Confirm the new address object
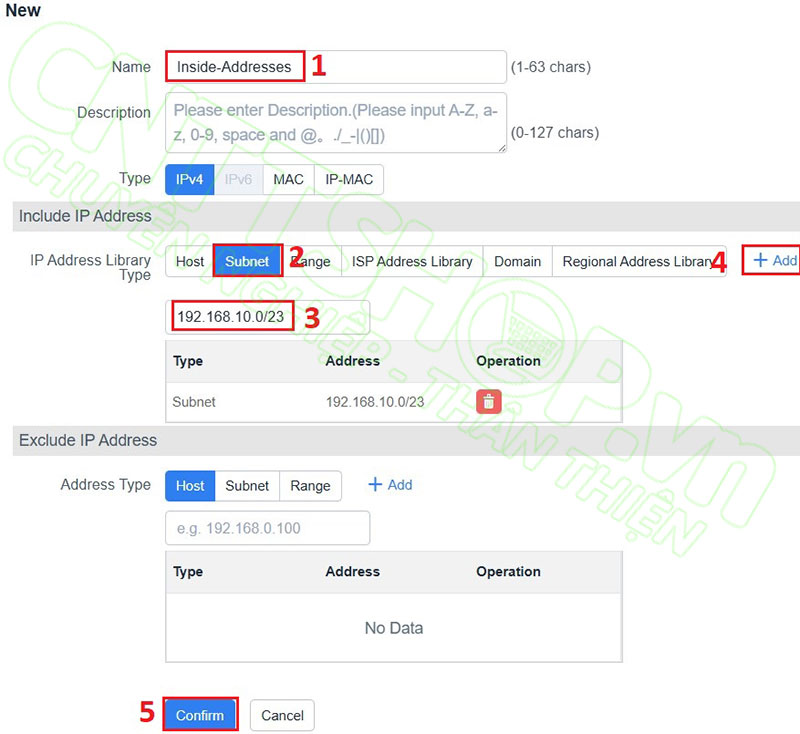 [x=200, y=714]
